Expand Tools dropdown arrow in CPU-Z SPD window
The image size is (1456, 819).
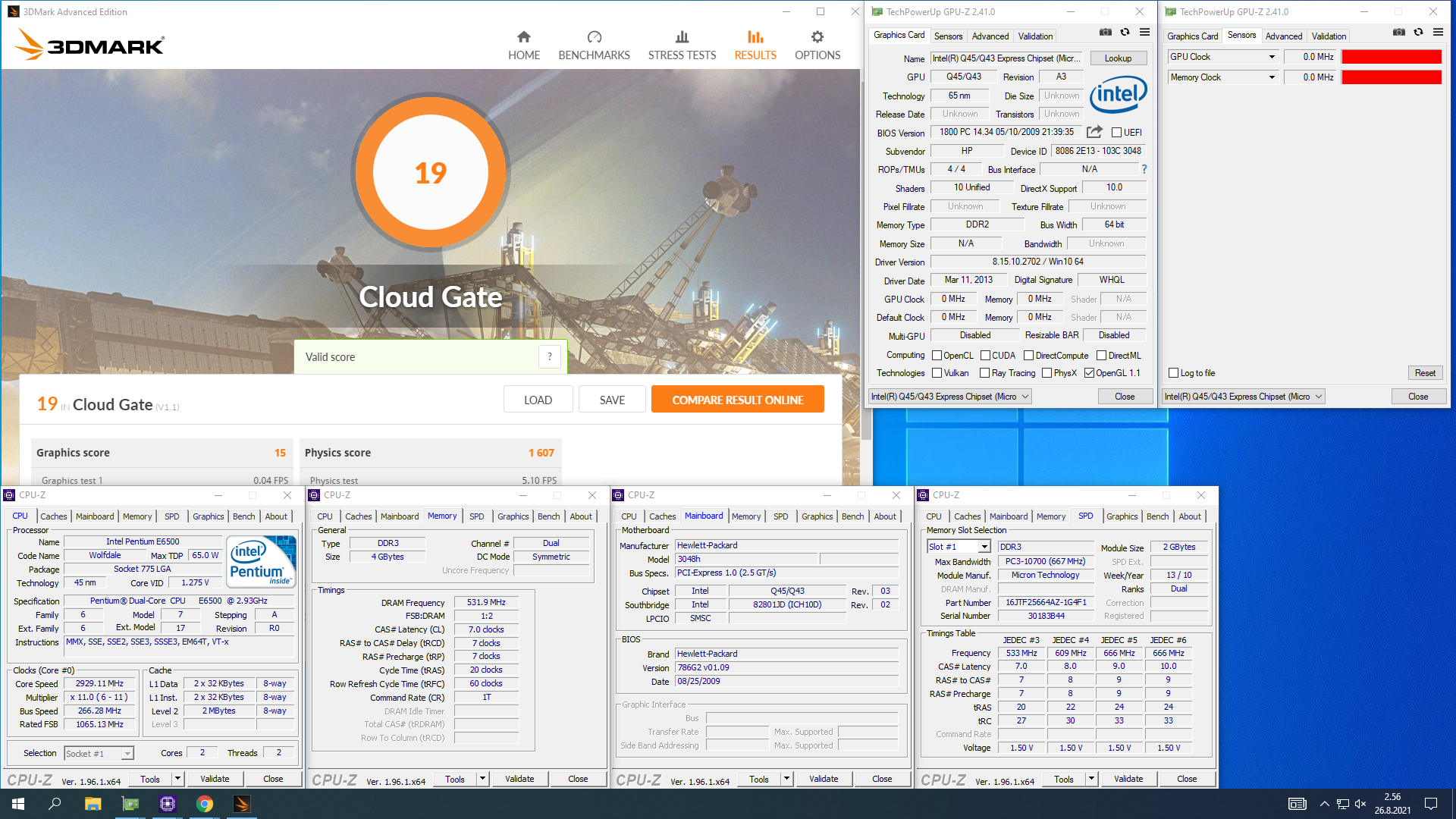(x=1091, y=779)
